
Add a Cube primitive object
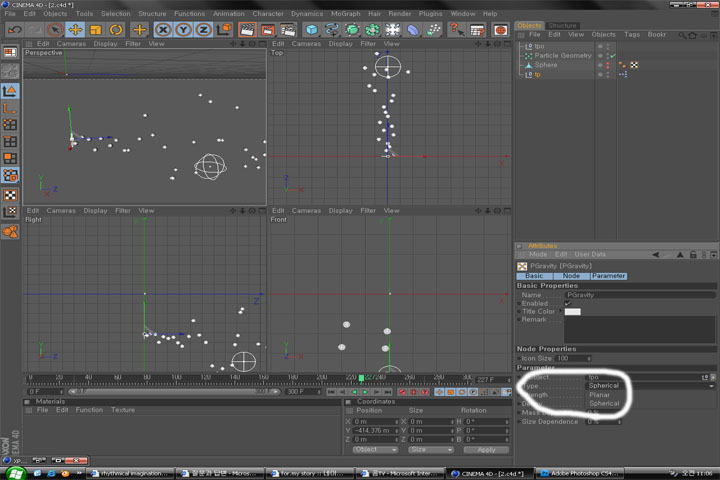click(x=312, y=30)
